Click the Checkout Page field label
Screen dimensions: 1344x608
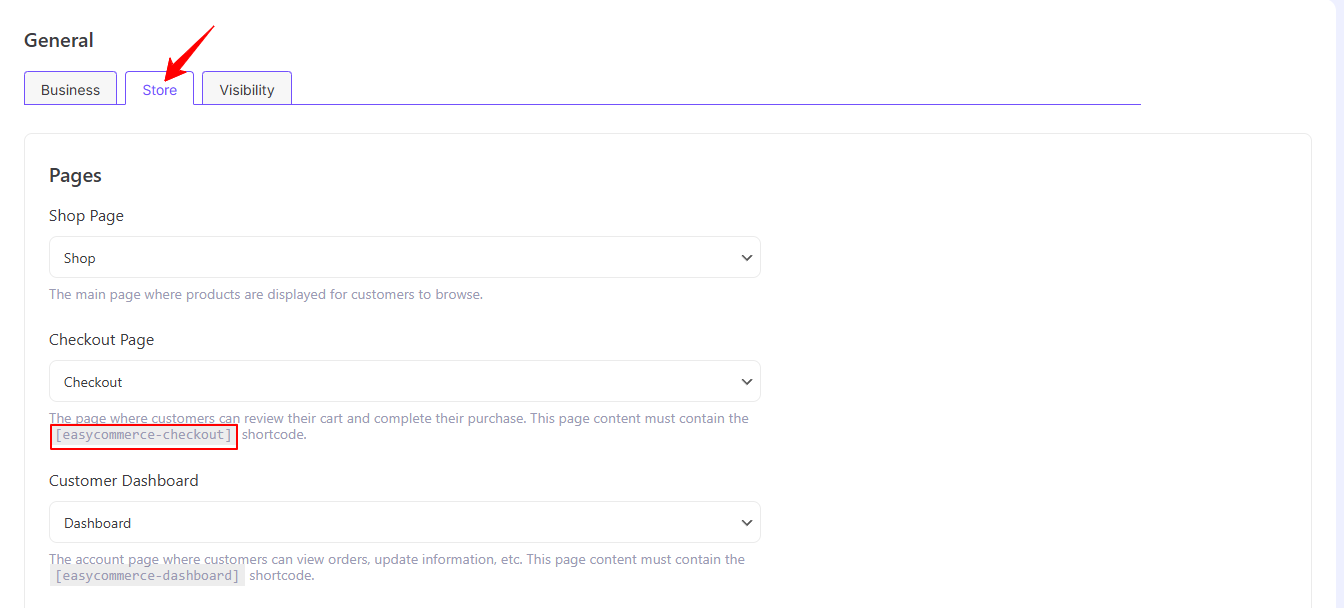pyautogui.click(x=101, y=340)
